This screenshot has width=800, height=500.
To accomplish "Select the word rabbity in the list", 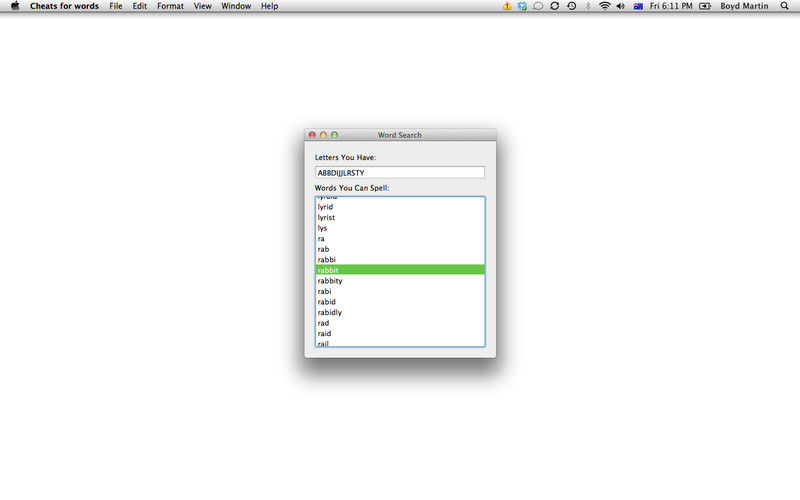I will 399,281.
